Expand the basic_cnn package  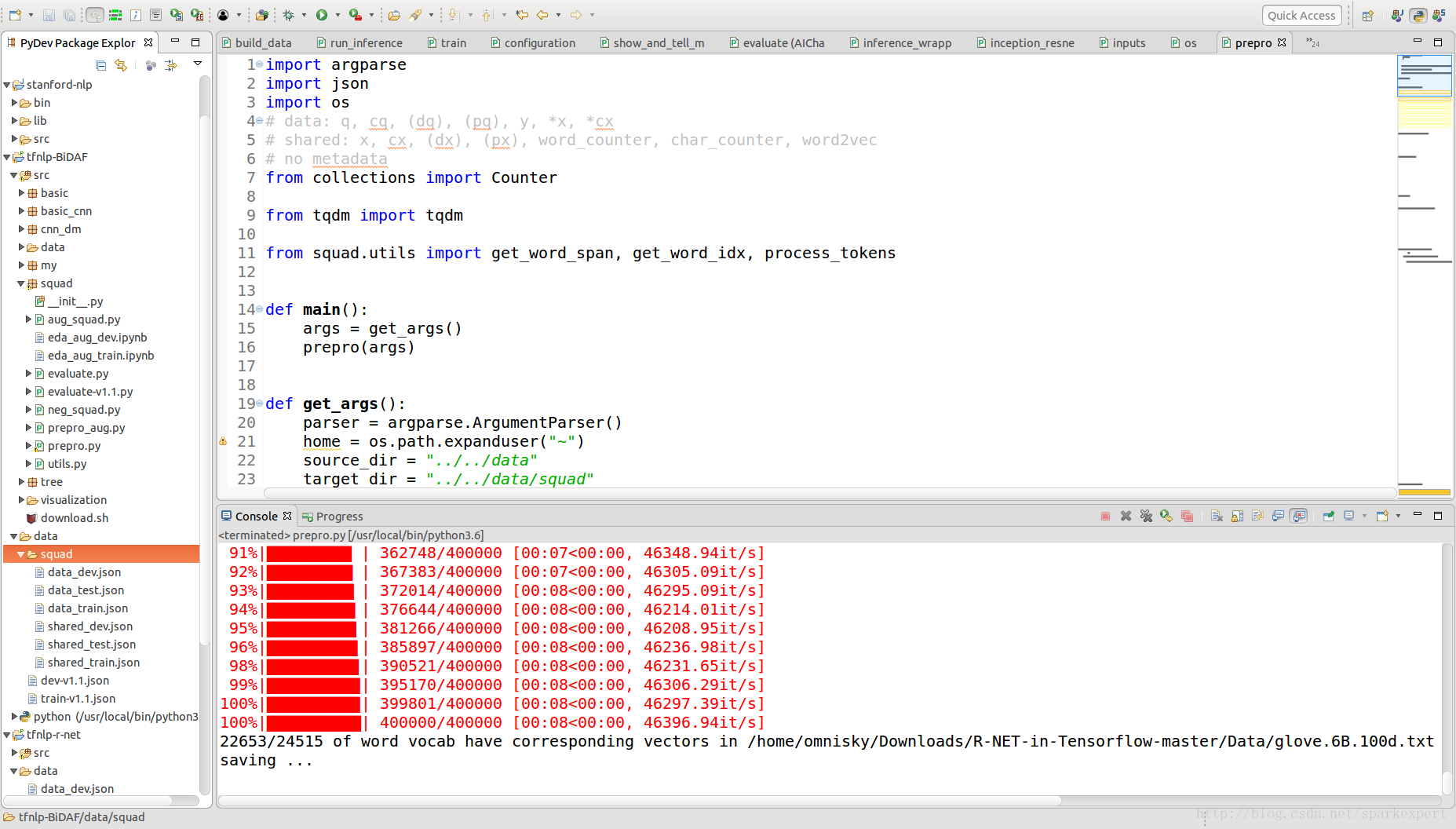click(x=21, y=211)
